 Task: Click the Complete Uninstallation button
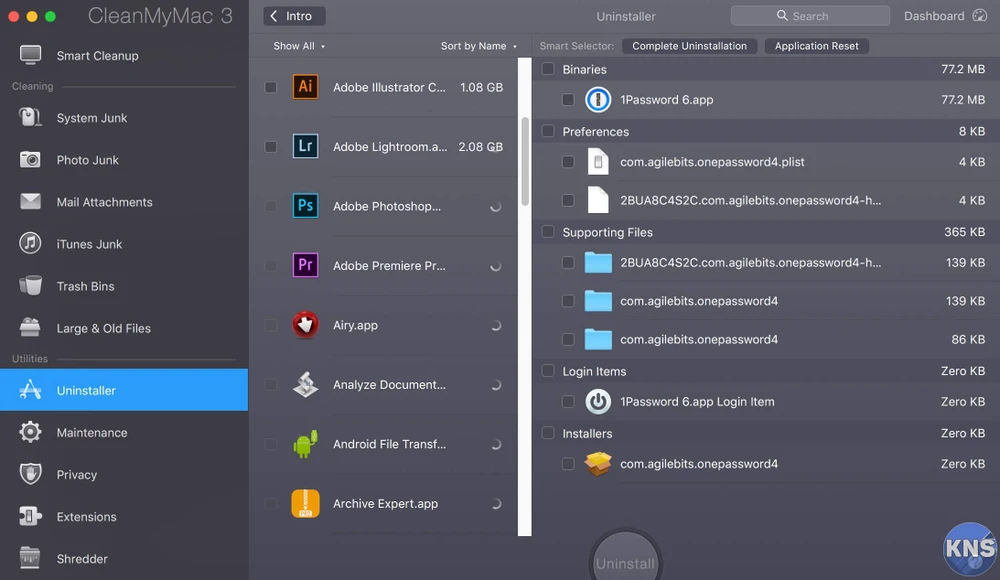(689, 46)
